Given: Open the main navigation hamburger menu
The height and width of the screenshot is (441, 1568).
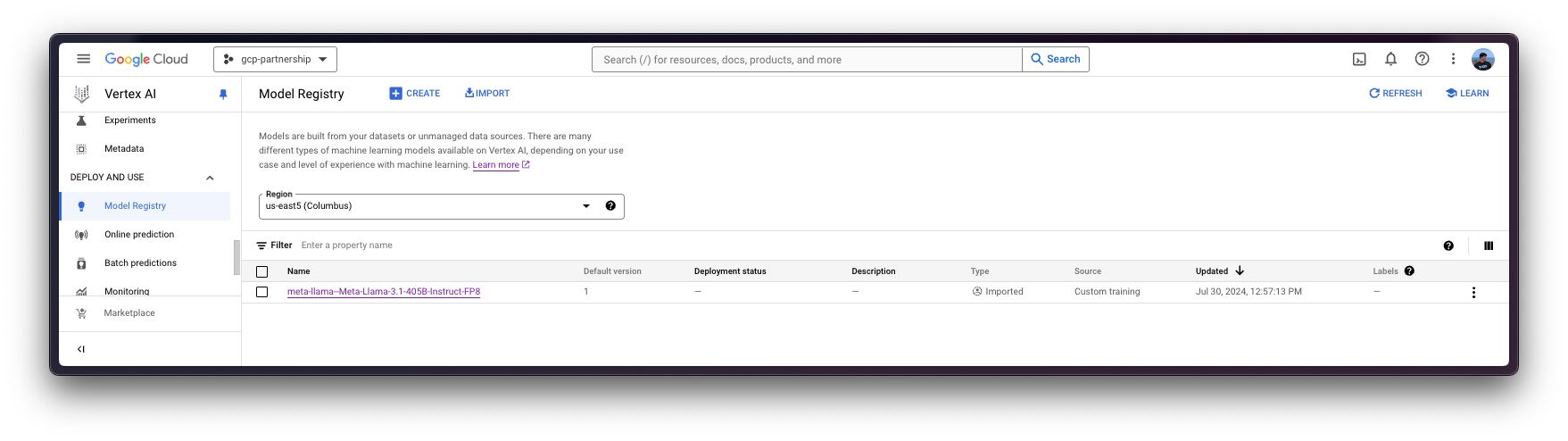Looking at the screenshot, I should pos(83,59).
